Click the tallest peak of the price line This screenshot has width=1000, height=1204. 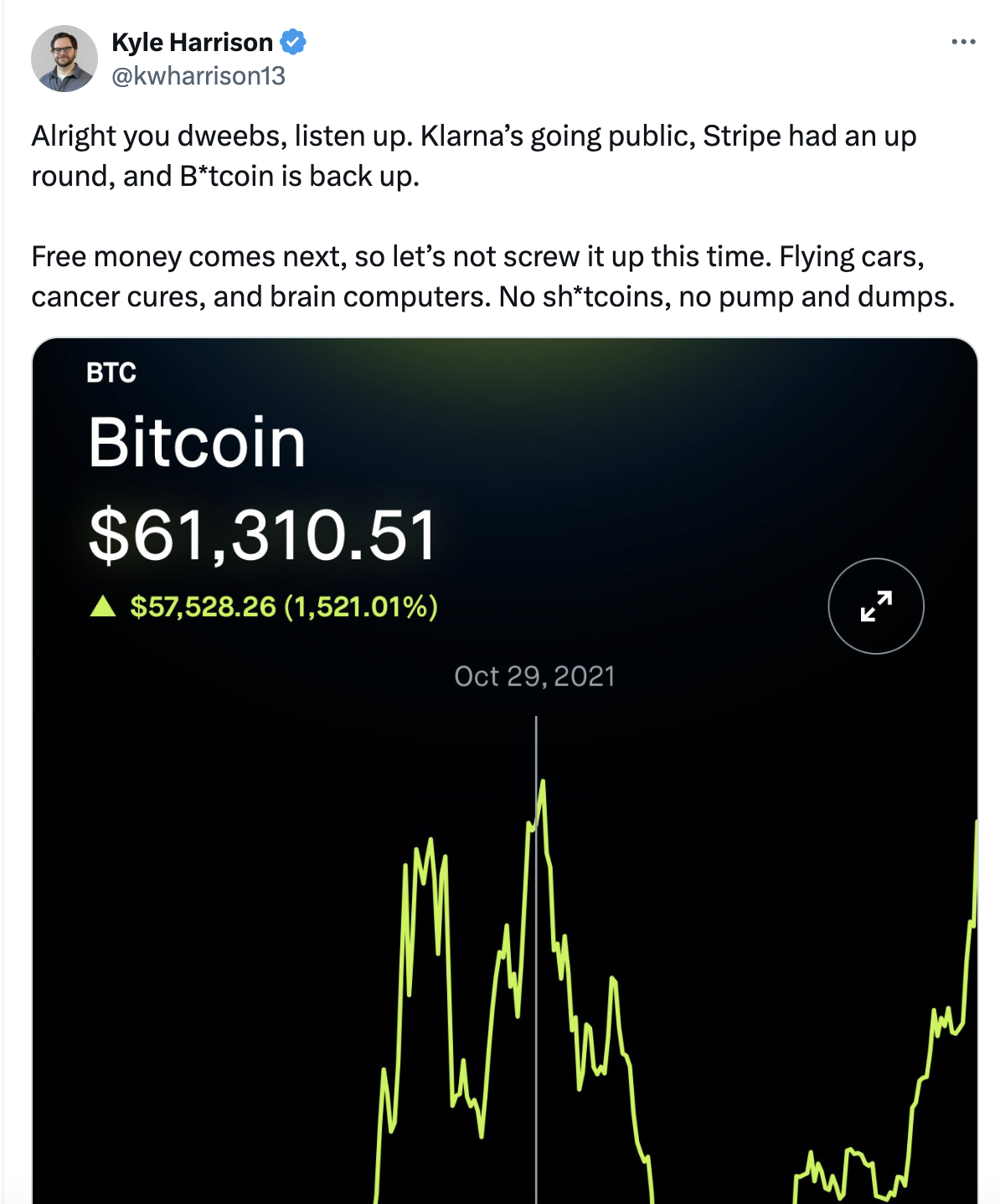(x=543, y=785)
